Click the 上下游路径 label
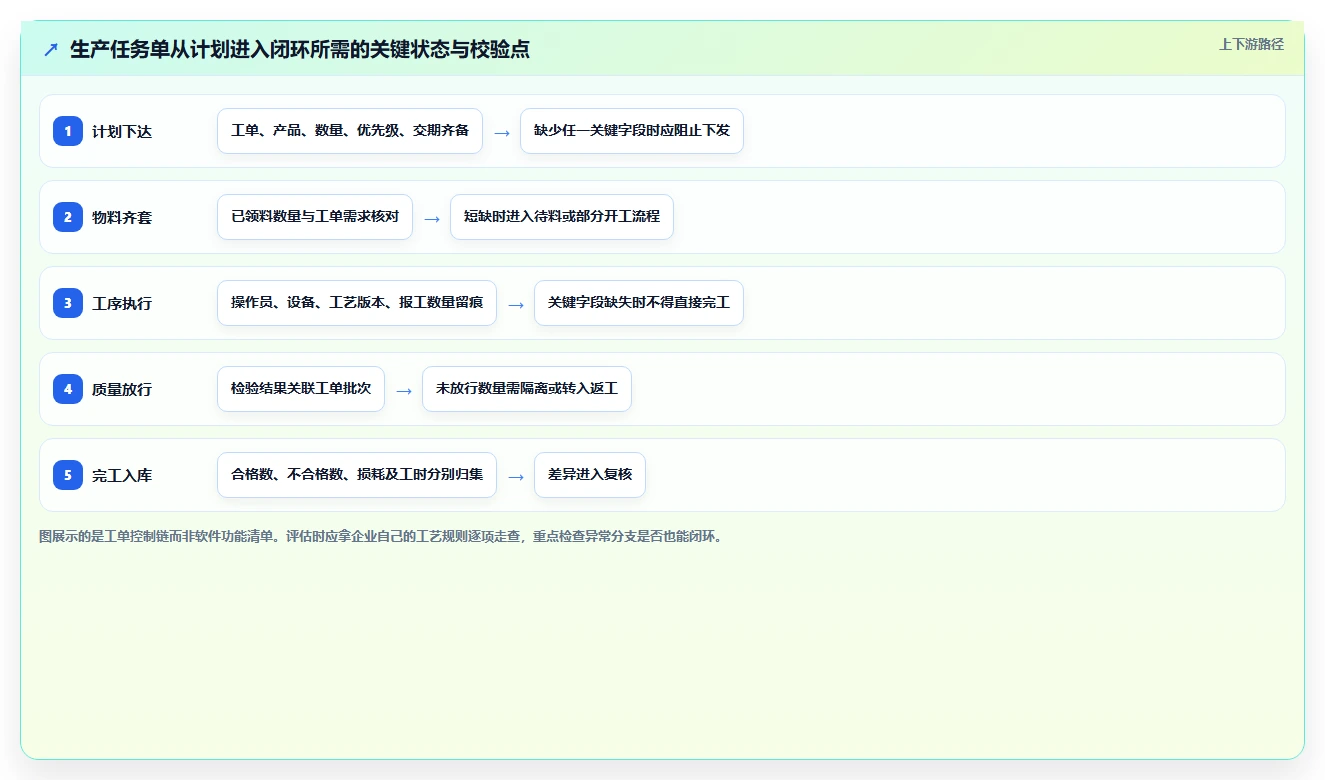 (x=1251, y=44)
